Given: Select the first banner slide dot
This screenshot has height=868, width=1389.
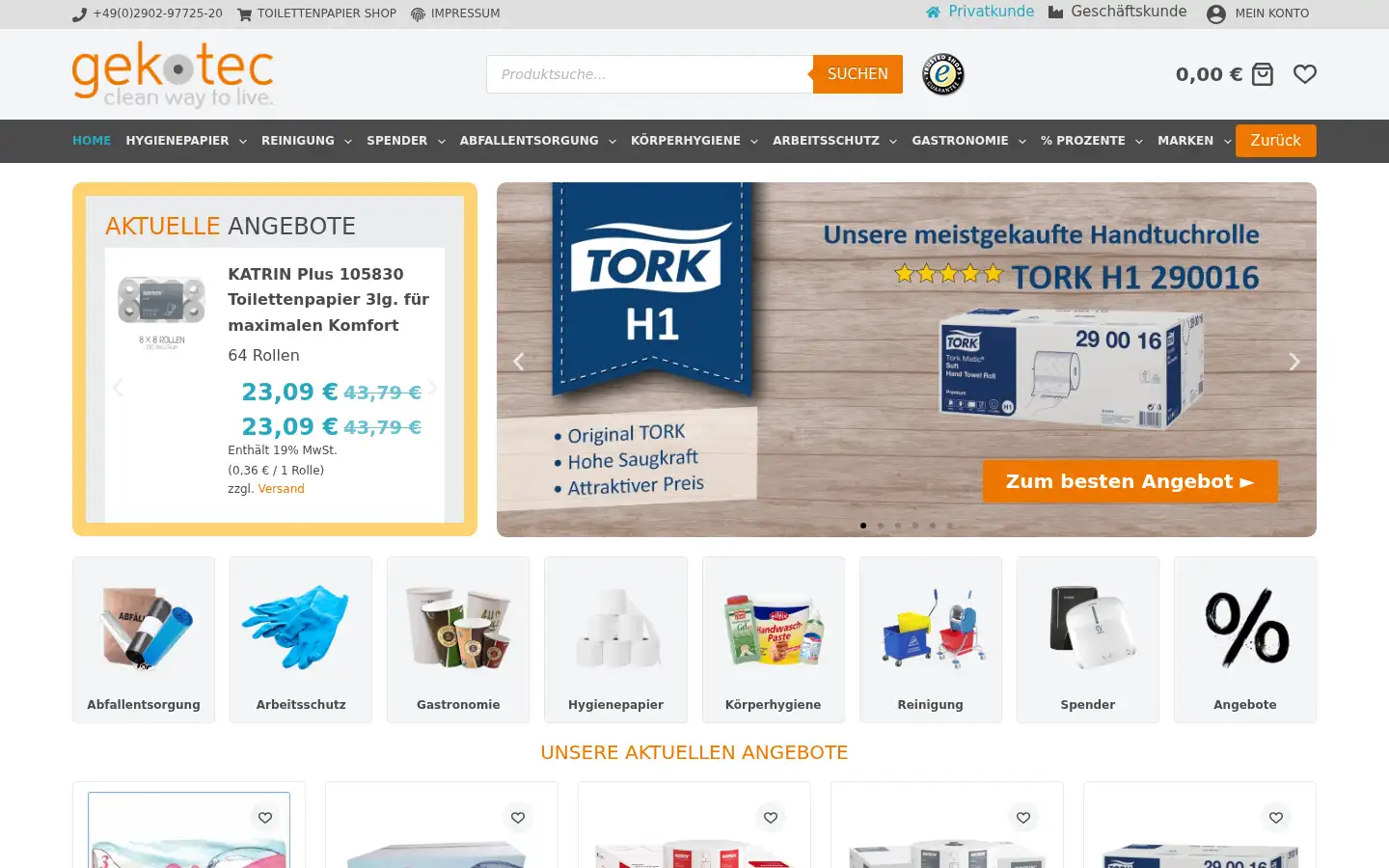Looking at the screenshot, I should coord(863,526).
